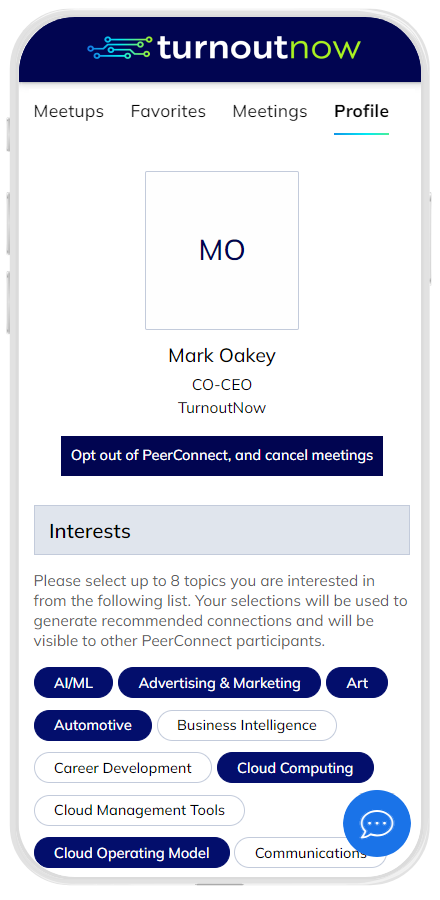440x900 pixels.
Task: Click the MO profile avatar
Action: [x=222, y=250]
